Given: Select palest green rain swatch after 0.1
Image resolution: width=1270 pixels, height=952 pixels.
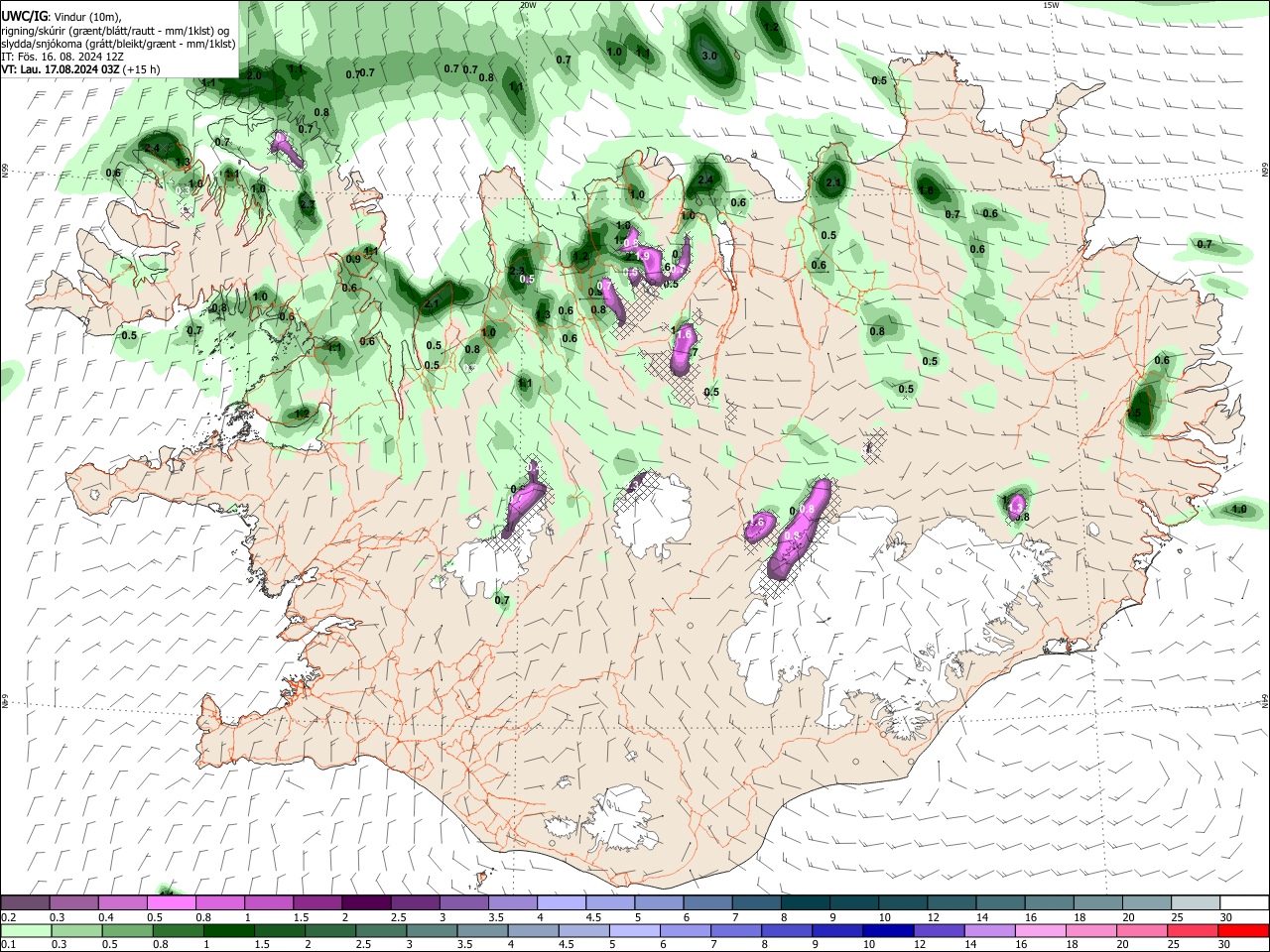Looking at the screenshot, I should (x=26, y=930).
